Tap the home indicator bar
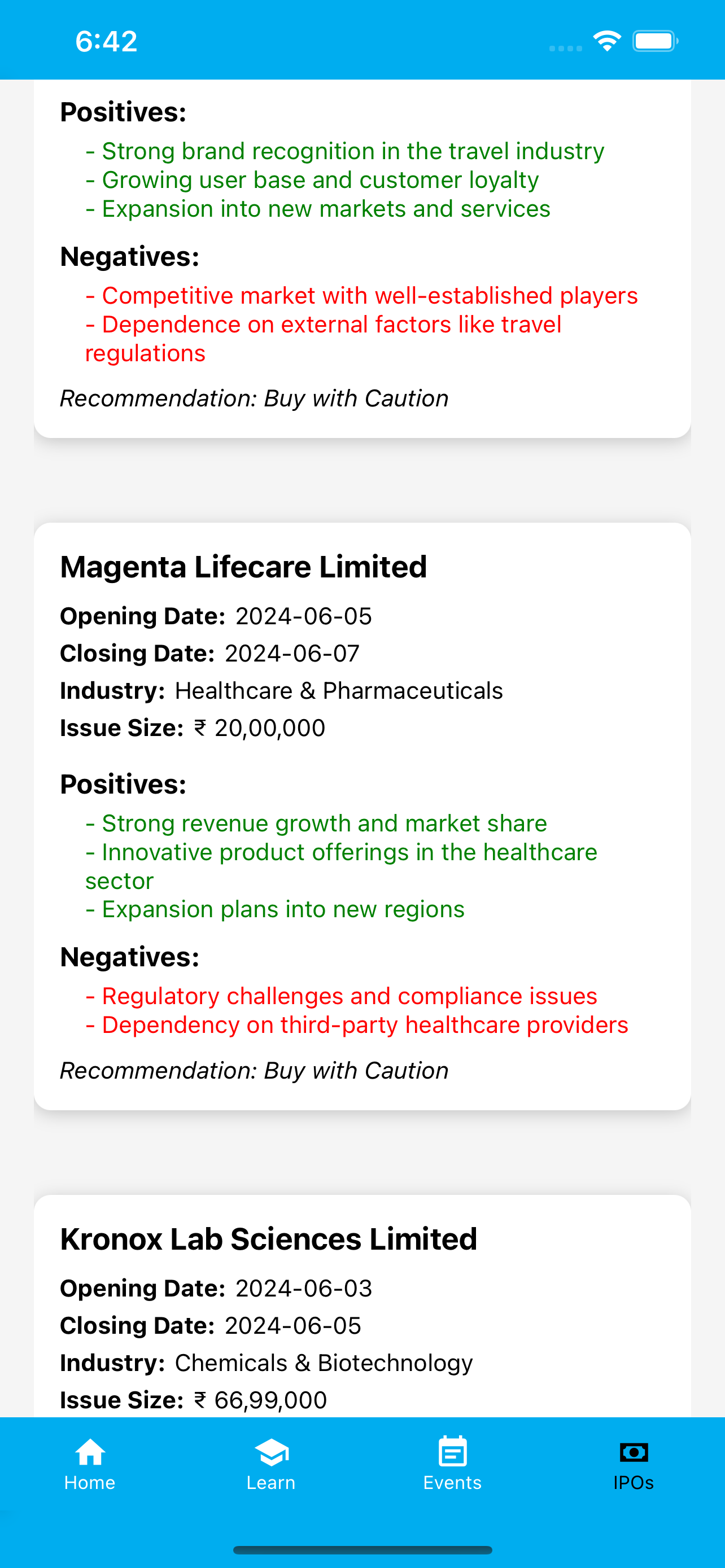 [x=363, y=1550]
